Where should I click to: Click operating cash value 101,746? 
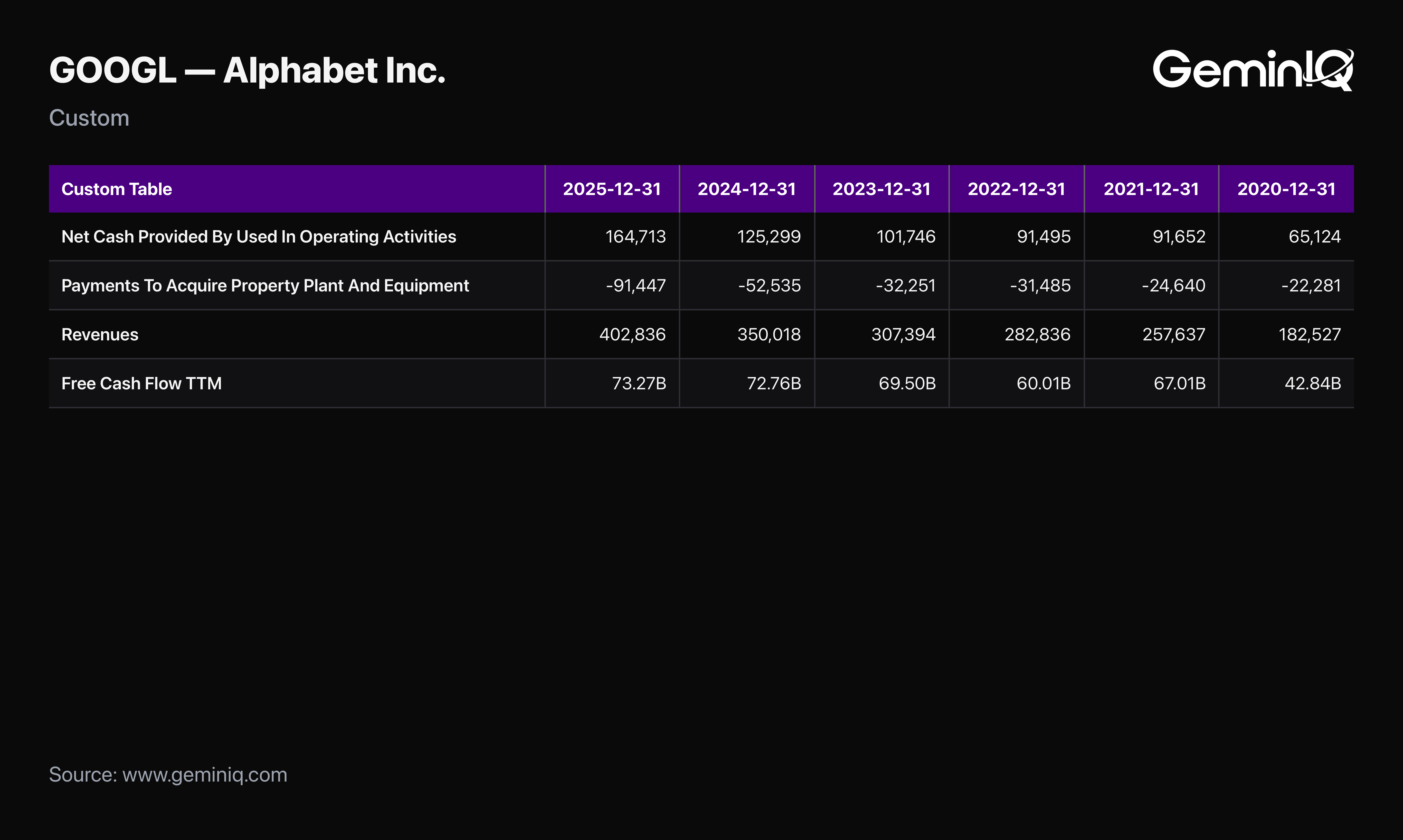906,237
